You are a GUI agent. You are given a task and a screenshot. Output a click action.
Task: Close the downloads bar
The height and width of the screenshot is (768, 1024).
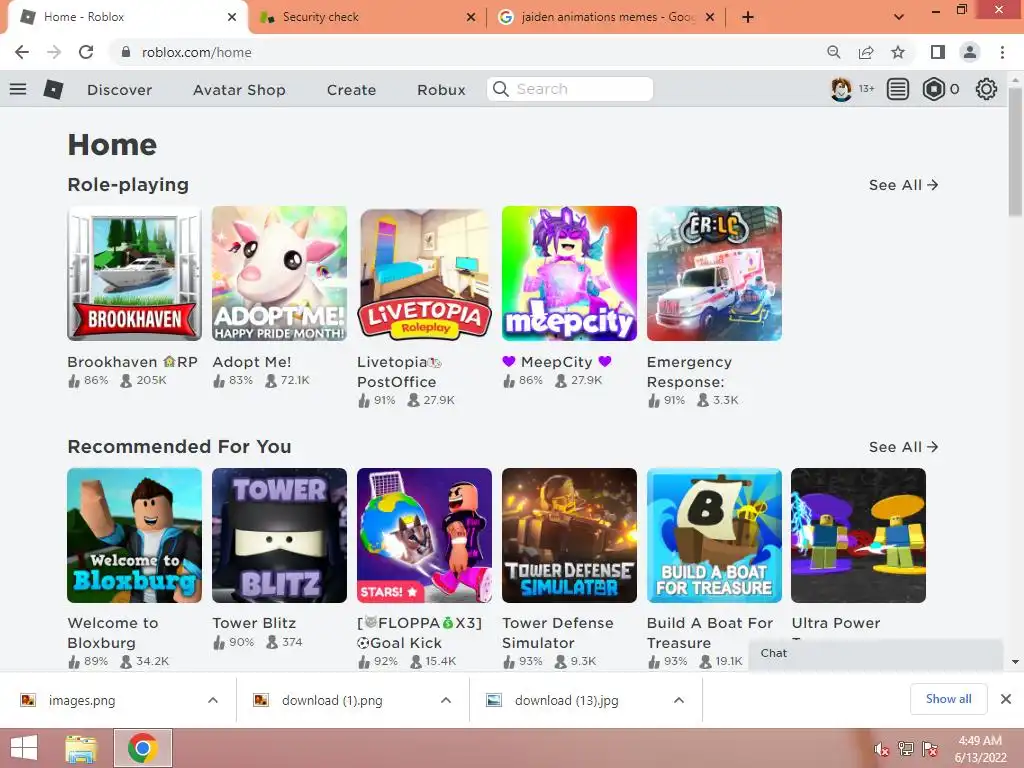coord(1006,699)
